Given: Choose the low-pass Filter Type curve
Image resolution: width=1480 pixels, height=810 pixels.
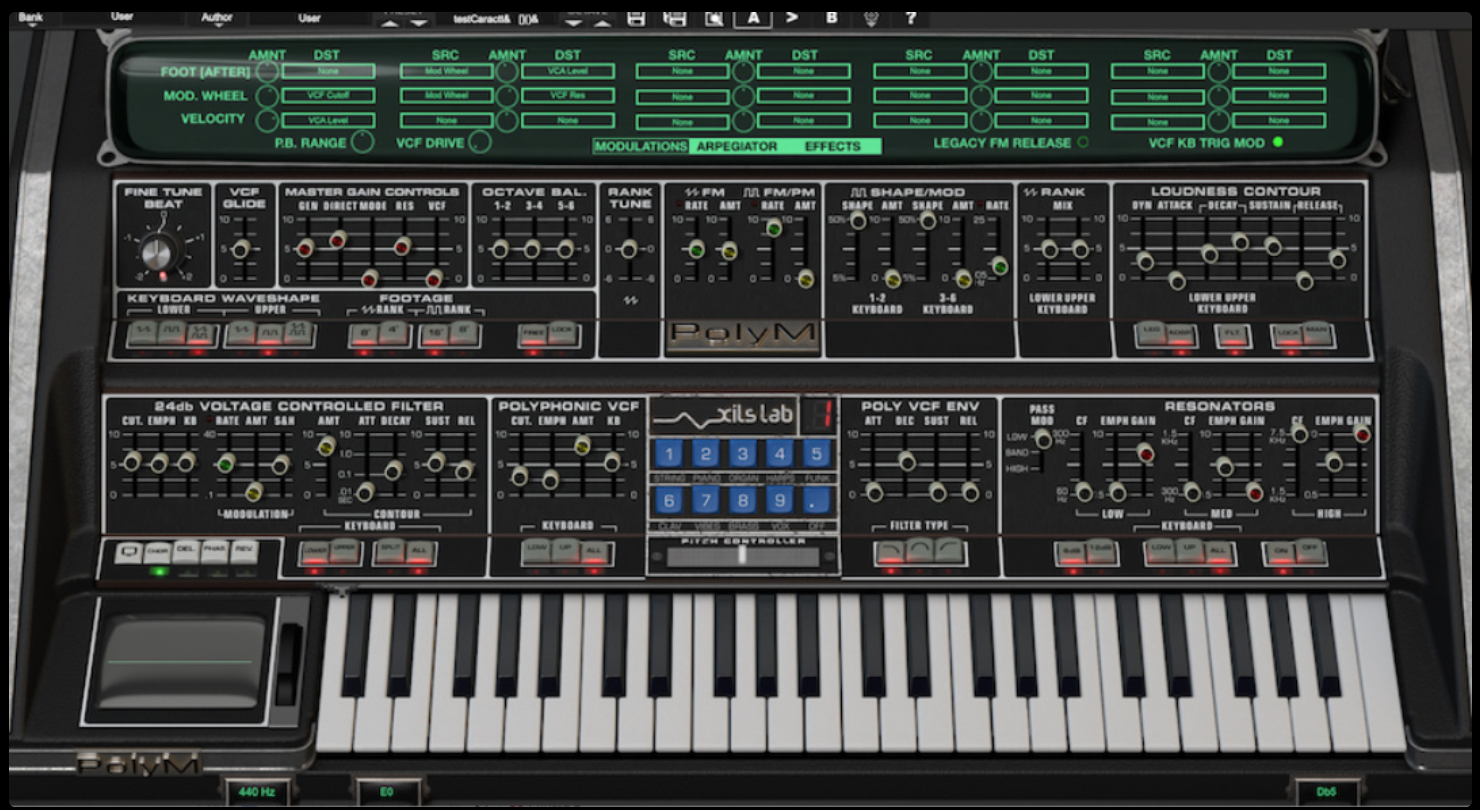Looking at the screenshot, I should click(890, 550).
